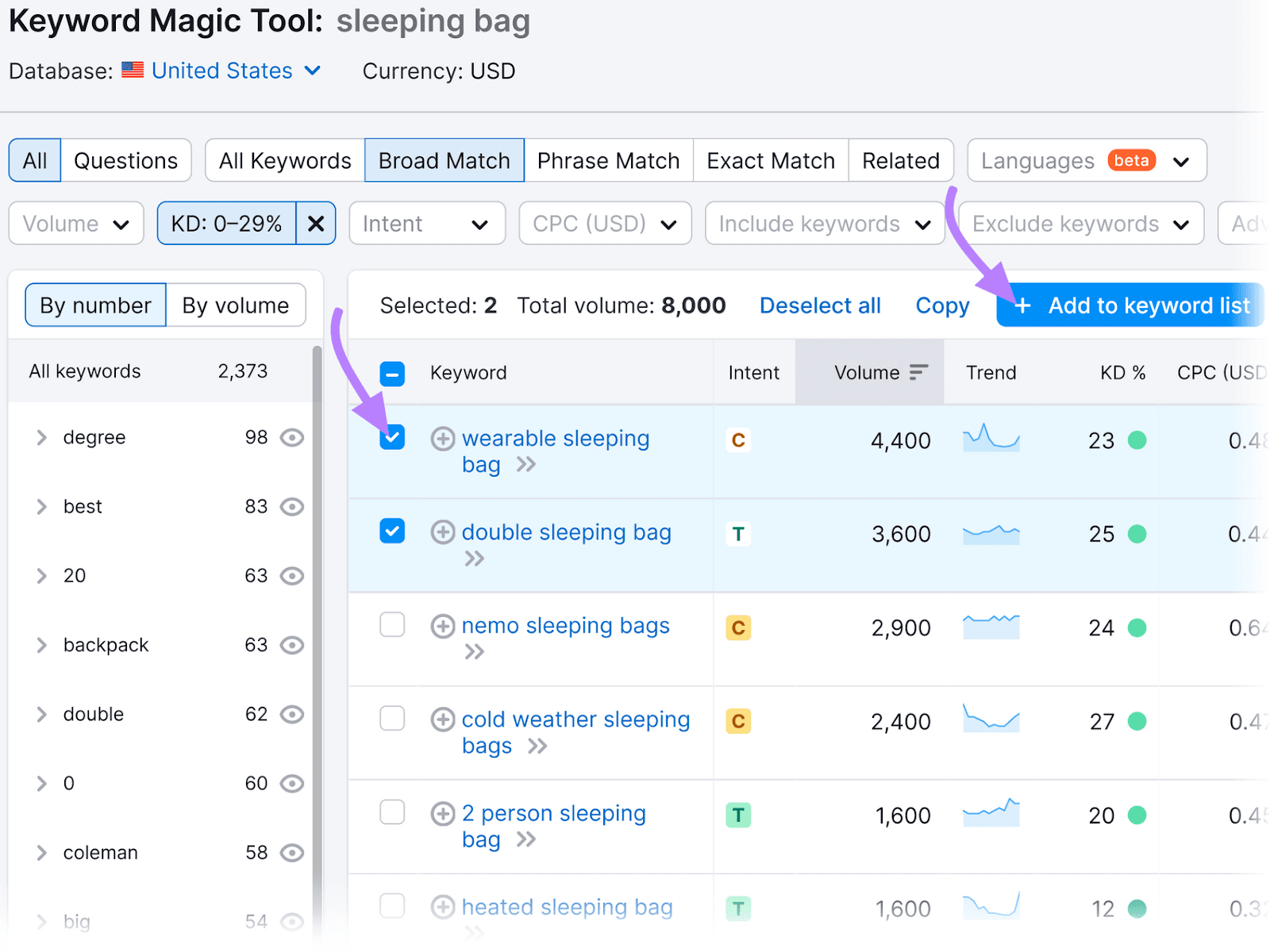Viewport: 1270px width, 952px height.
Task: Click the select-all checkbox in the table header
Action: [x=392, y=372]
